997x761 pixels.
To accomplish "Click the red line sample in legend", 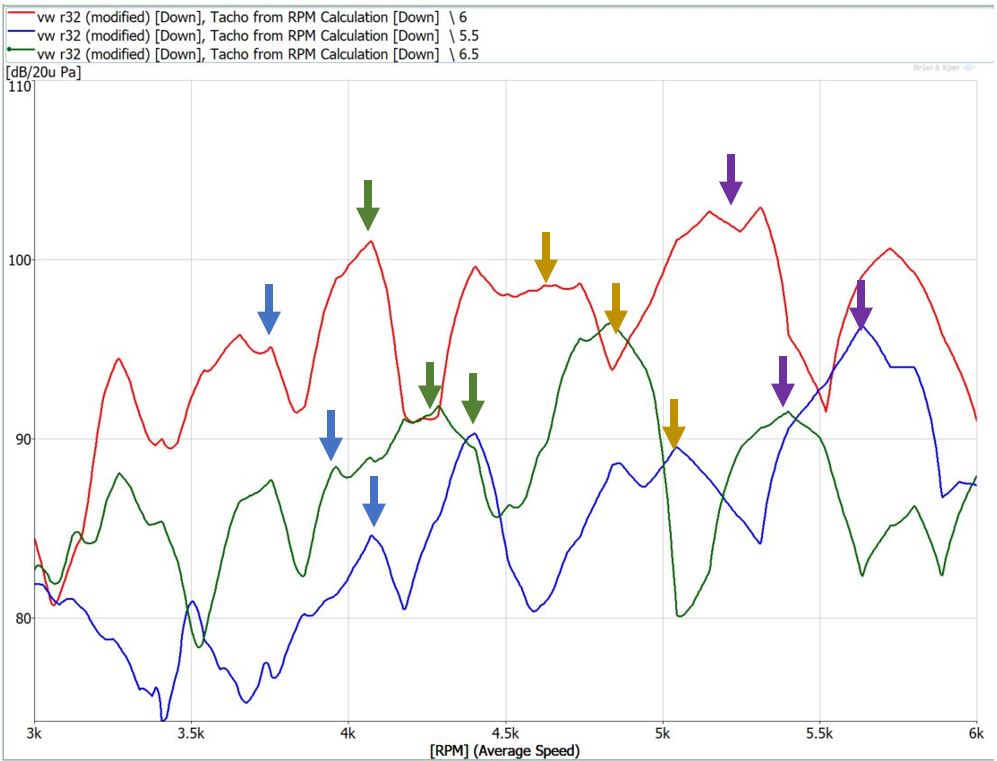I will 21,13.
